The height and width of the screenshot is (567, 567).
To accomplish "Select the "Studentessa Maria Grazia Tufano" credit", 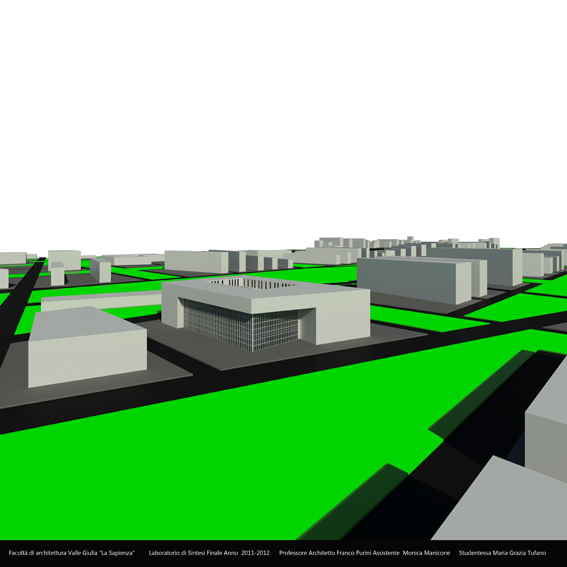I will tap(502, 553).
